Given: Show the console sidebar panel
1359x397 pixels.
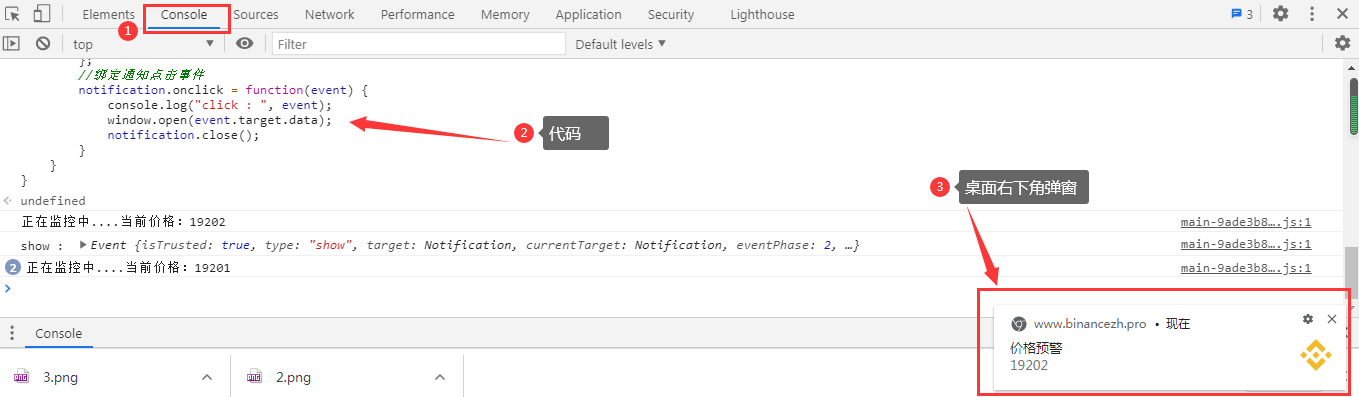Looking at the screenshot, I should (x=11, y=43).
